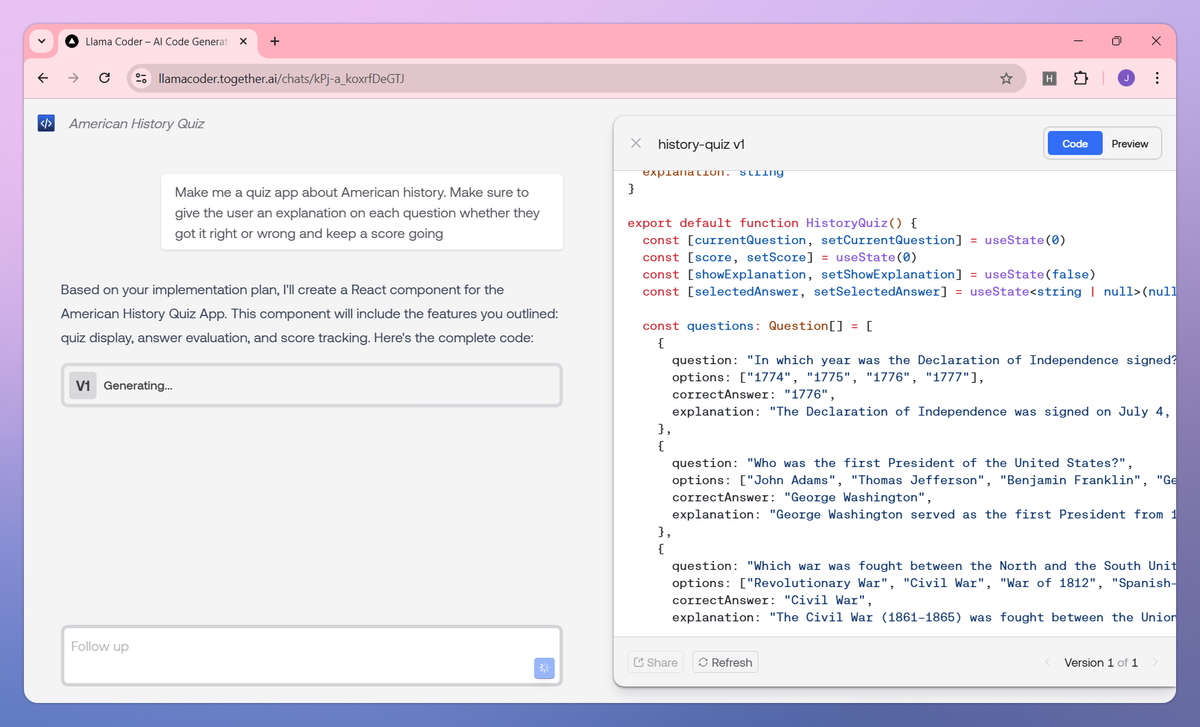This screenshot has height=727, width=1200.
Task: Close the history-quiz v1 code panel
Action: click(636, 144)
